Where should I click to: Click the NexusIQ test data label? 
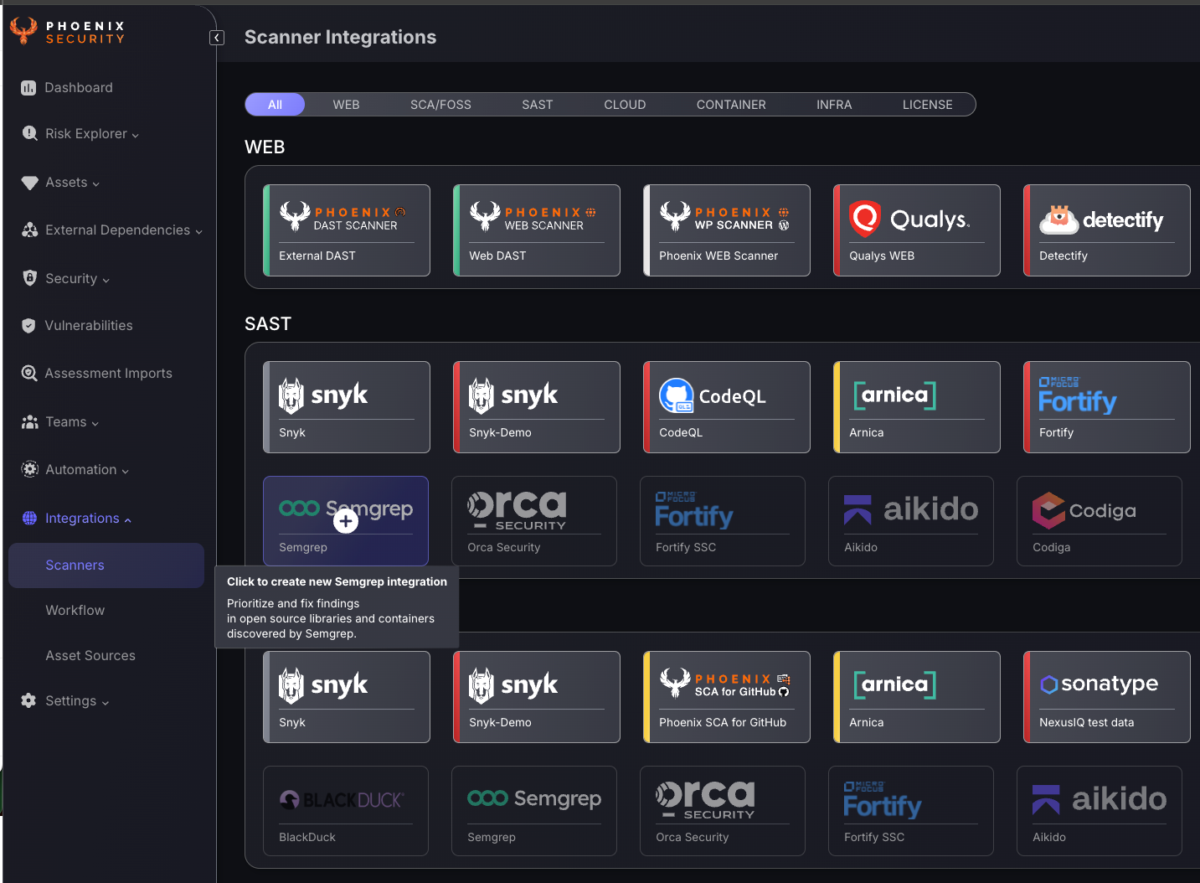[x=1086, y=723]
